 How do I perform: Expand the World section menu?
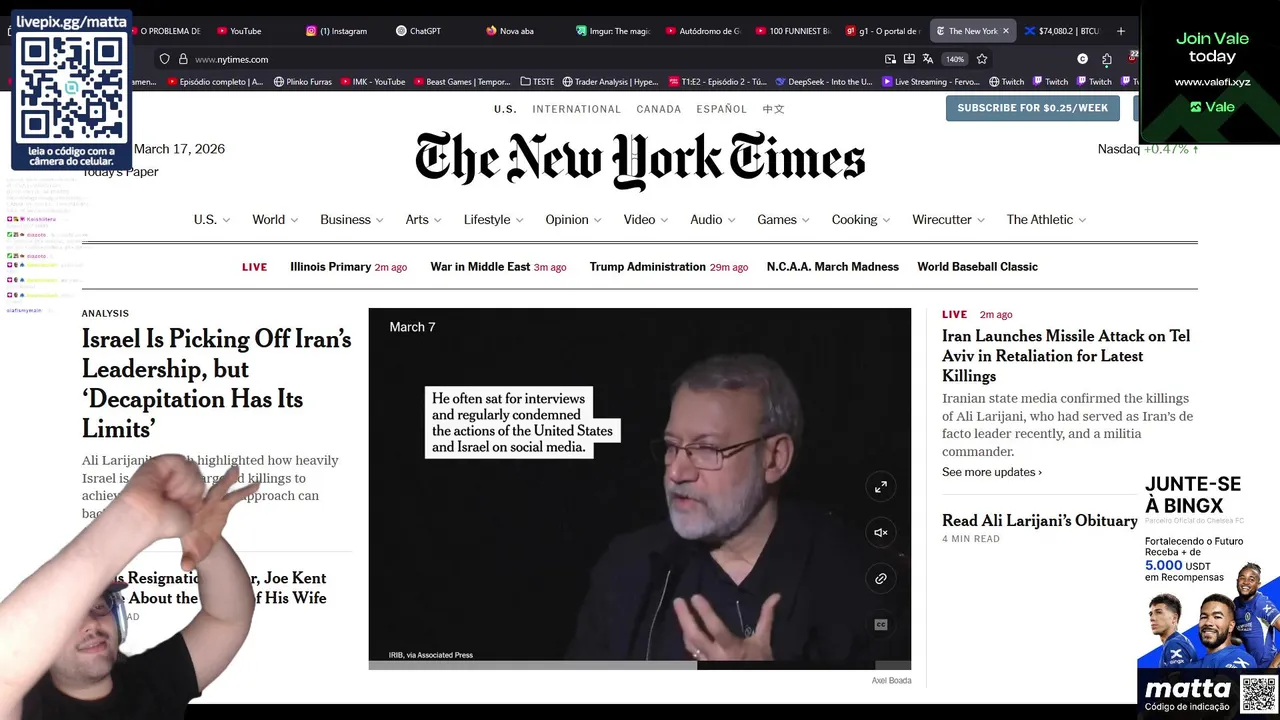275,220
